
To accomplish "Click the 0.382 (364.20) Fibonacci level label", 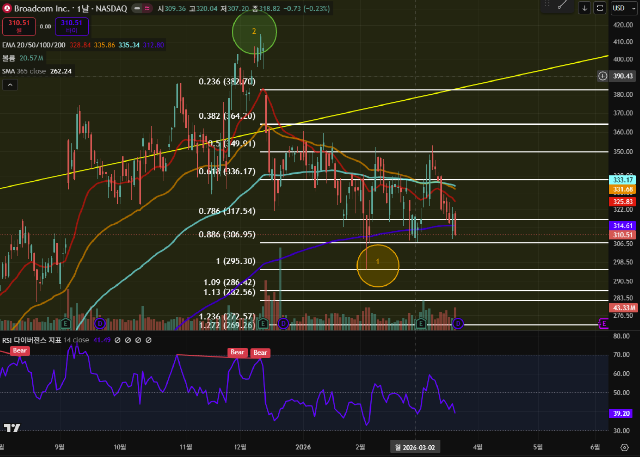I will coord(227,116).
